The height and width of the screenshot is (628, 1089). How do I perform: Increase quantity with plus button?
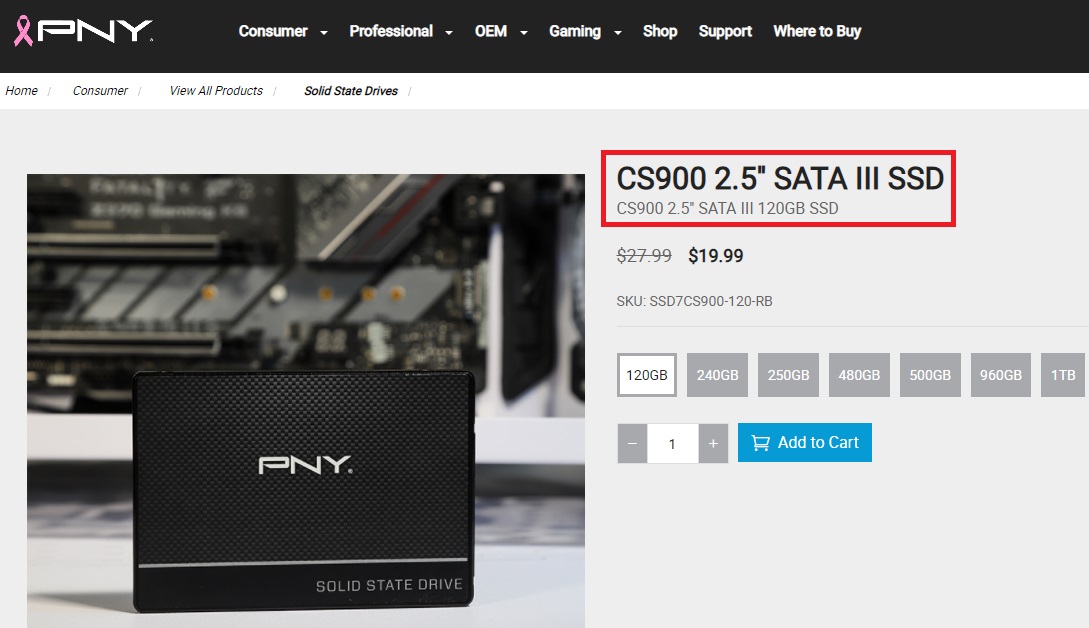pyautogui.click(x=713, y=443)
